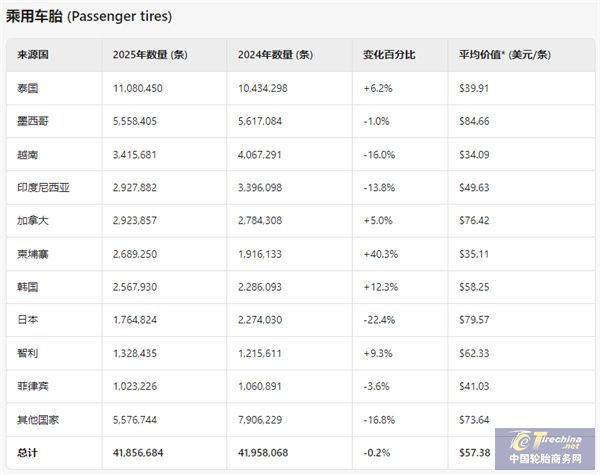Click the 中国轮胎商务网 watermark text
The height and width of the screenshot is (475, 600).
[x=545, y=460]
